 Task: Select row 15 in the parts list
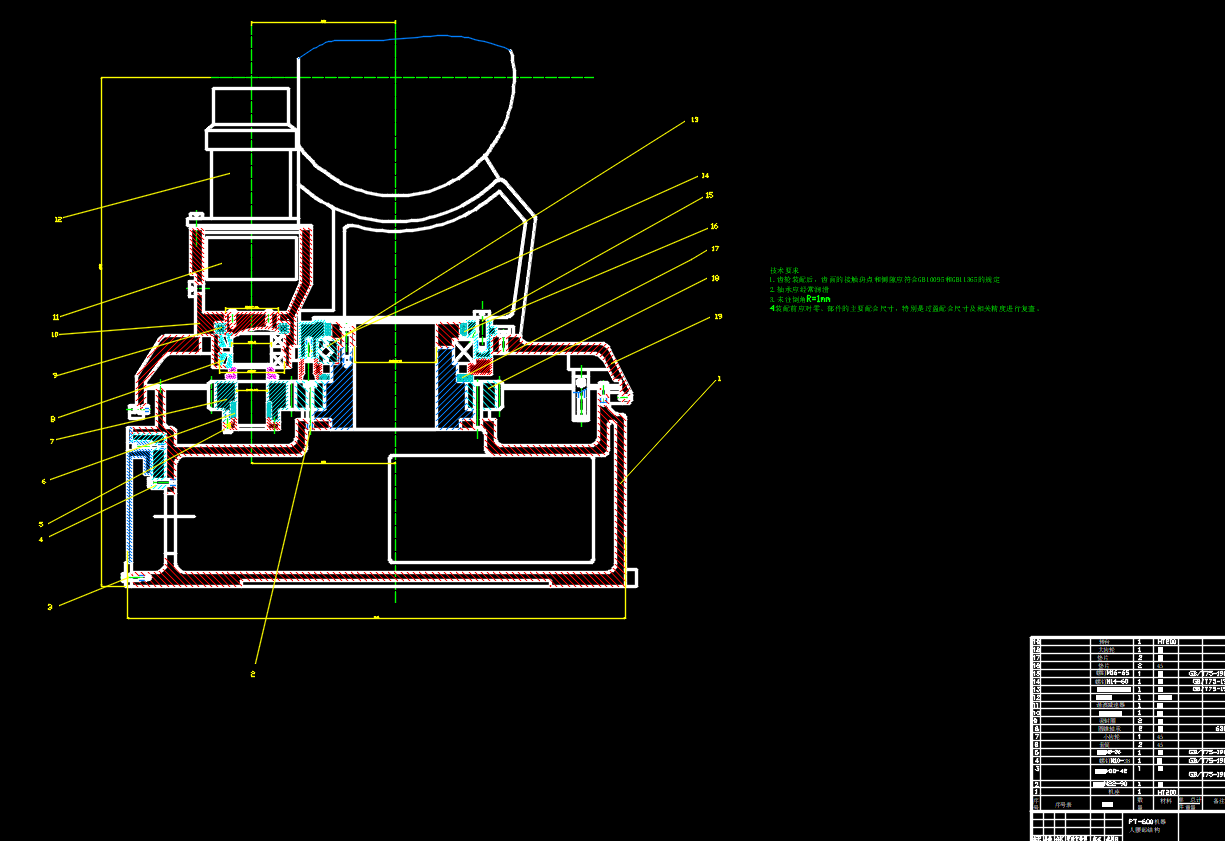(1128, 673)
